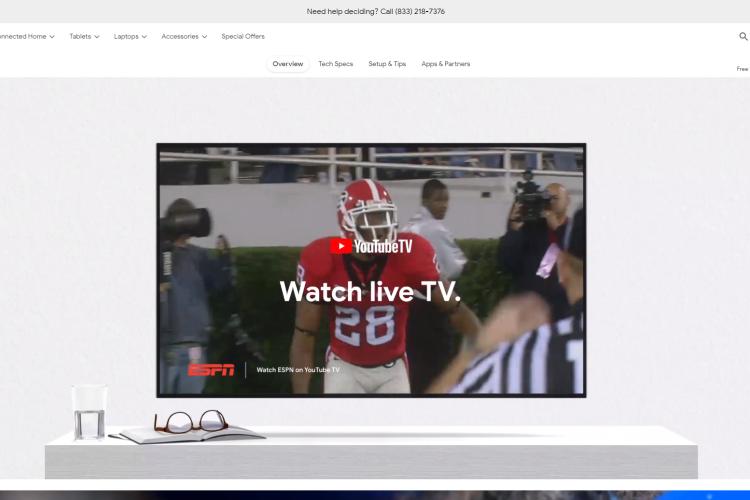Screen dimensions: 750x500
Task: Open the Tablets dropdown
Action: click(84, 36)
